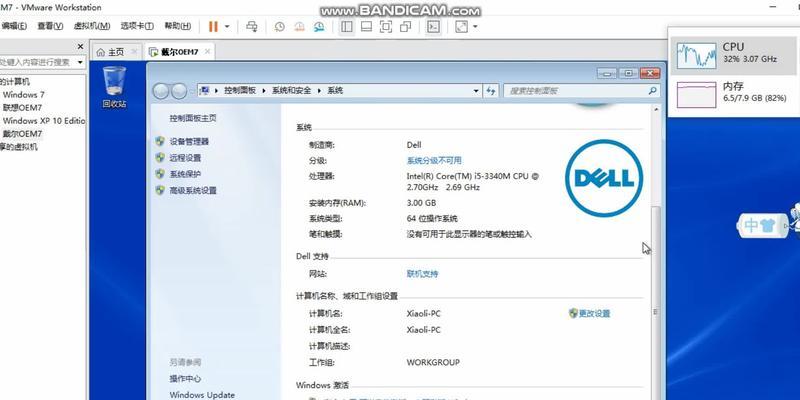
Task: Click the forward navigation button in System window
Action: pyautogui.click(x=179, y=91)
